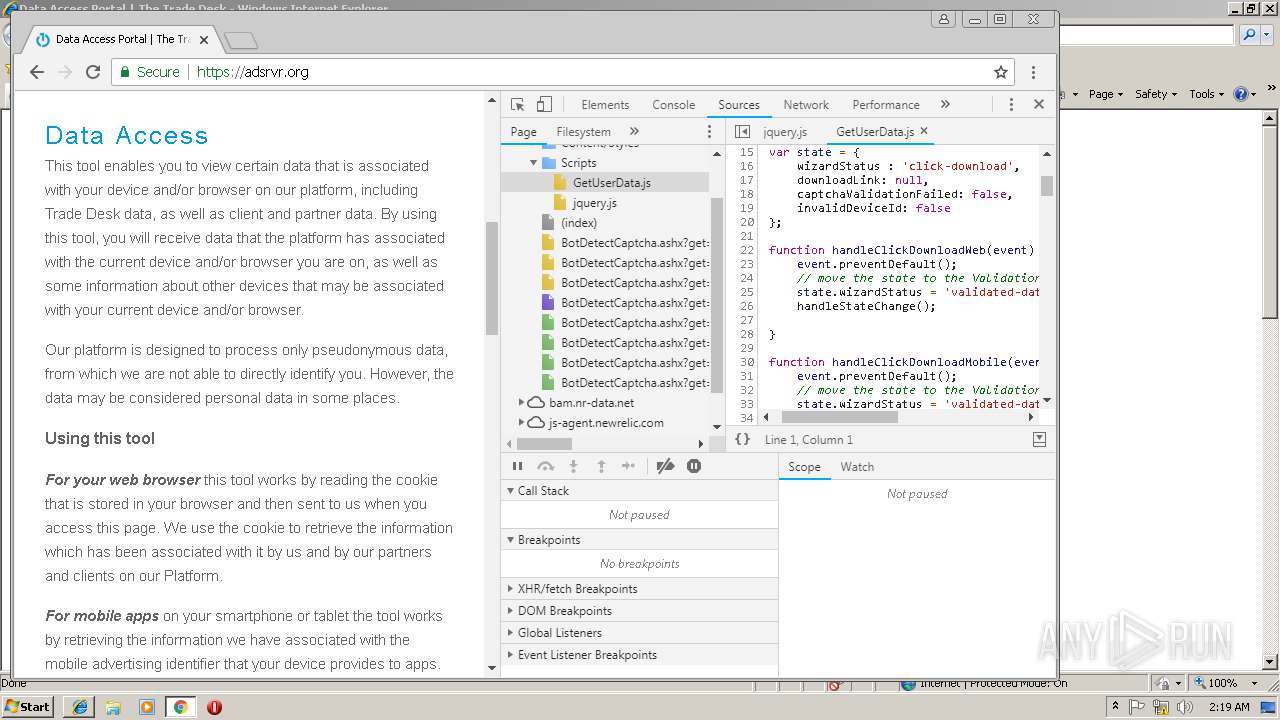This screenshot has height=720, width=1280.
Task: Open the IE Safety menu
Action: [1156, 94]
